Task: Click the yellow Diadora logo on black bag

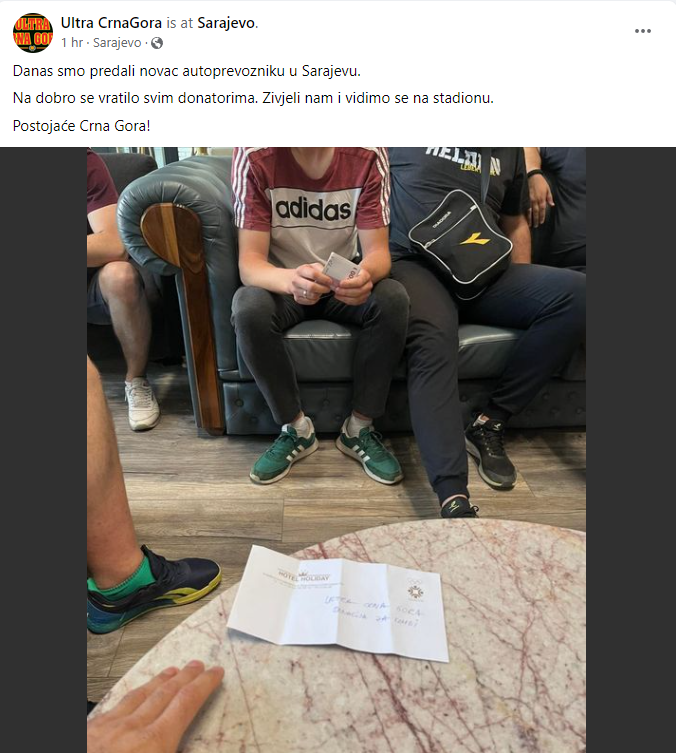Action: coord(474,239)
